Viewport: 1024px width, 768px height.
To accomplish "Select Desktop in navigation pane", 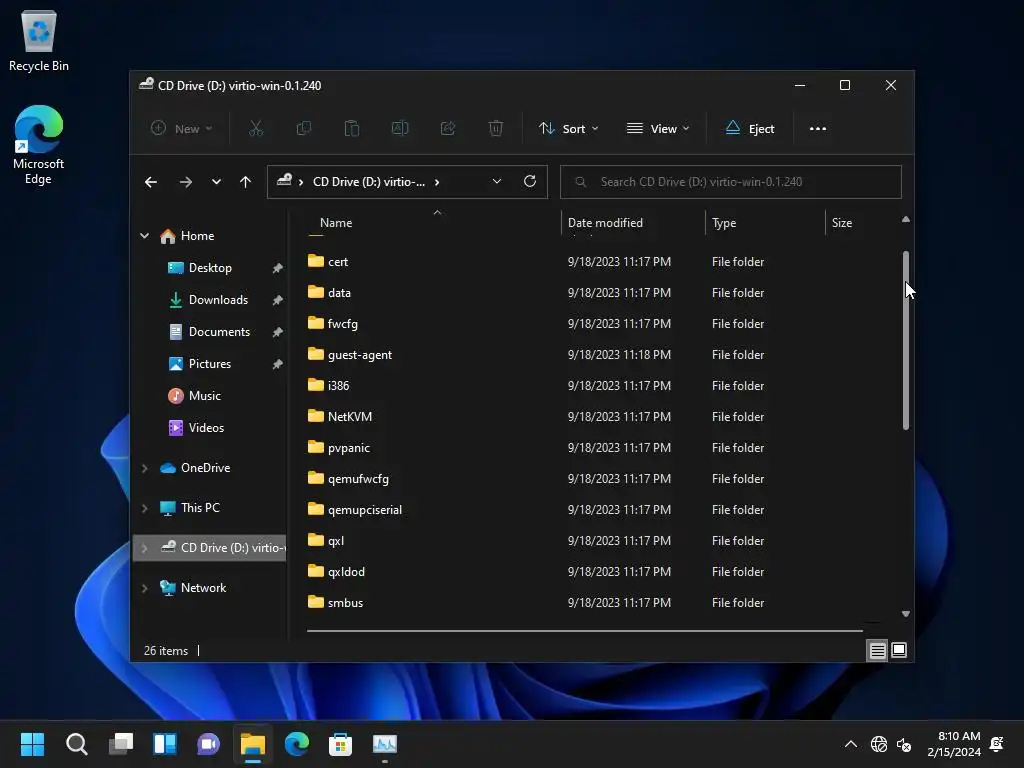I will (x=210, y=268).
